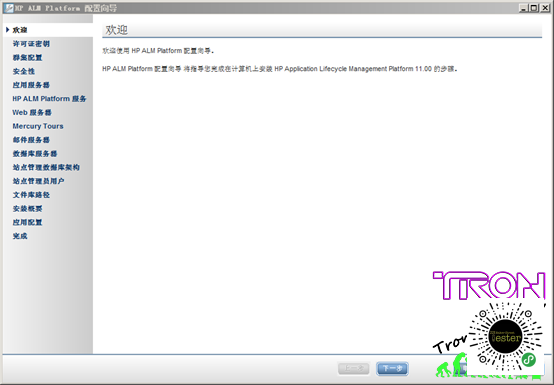Select HP ALM Platform 服务 step
The width and height of the screenshot is (554, 385).
pyautogui.click(x=49, y=99)
